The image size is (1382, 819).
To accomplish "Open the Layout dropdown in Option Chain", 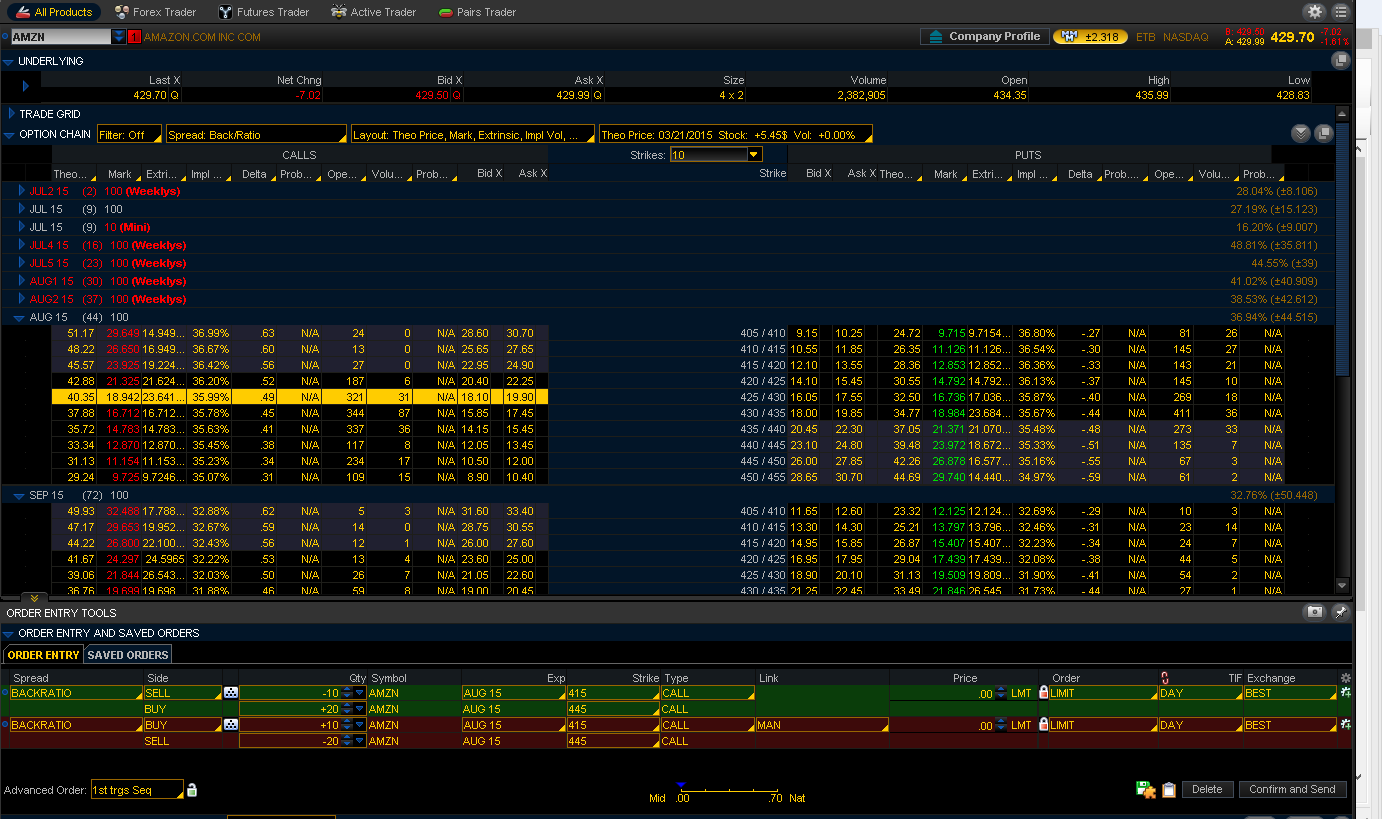I will (x=472, y=134).
